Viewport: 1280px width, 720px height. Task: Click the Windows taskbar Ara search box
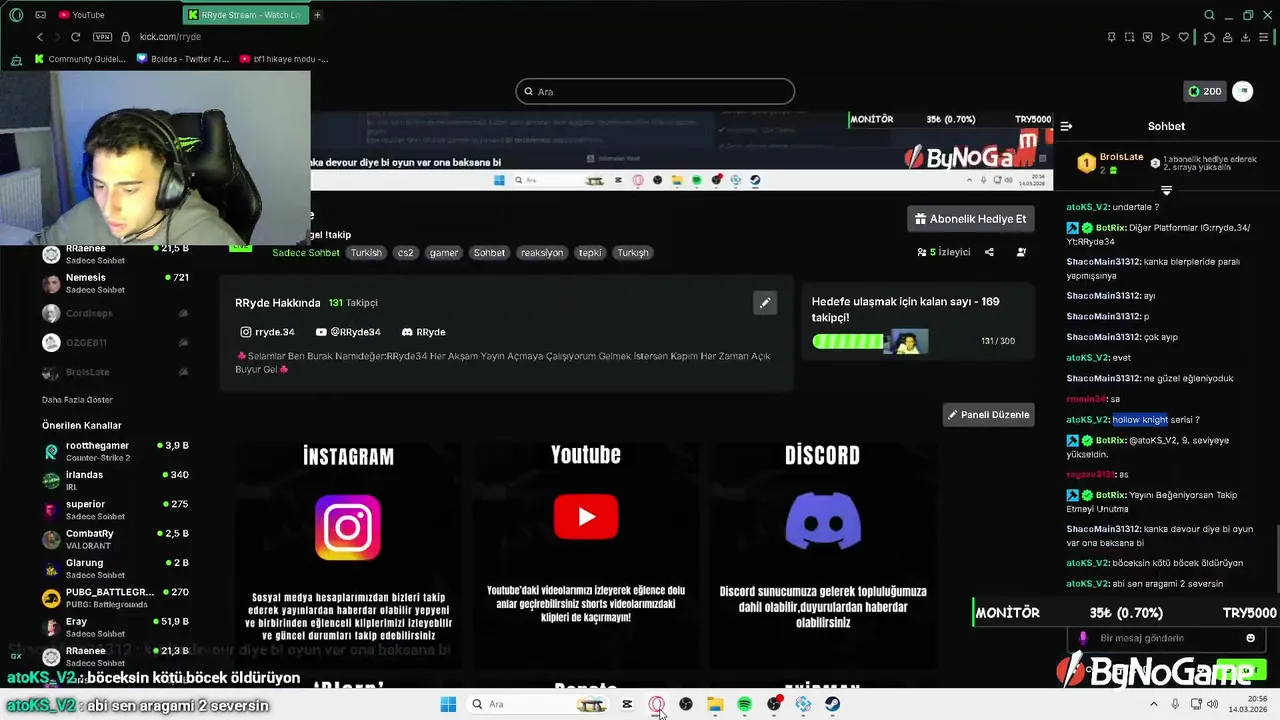point(538,704)
